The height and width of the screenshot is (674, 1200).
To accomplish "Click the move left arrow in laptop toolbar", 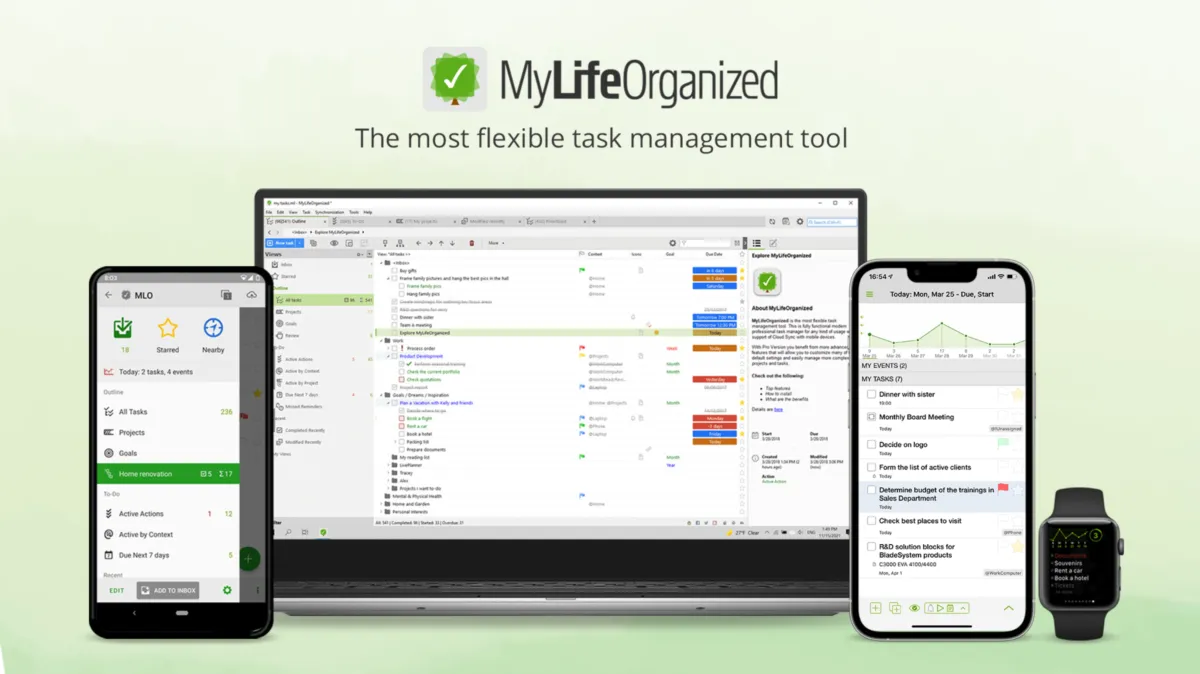I will [418, 243].
